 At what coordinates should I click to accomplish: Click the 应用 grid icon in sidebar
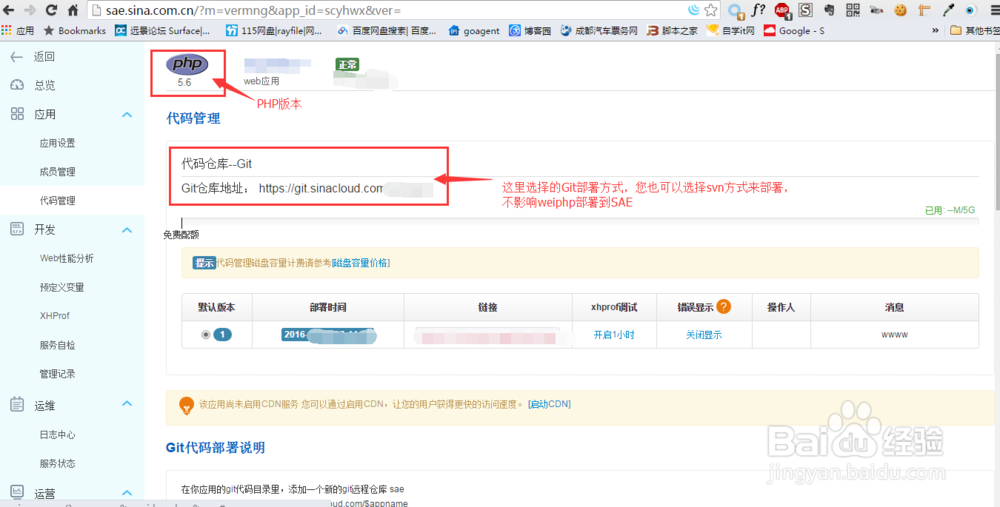pyautogui.click(x=17, y=114)
